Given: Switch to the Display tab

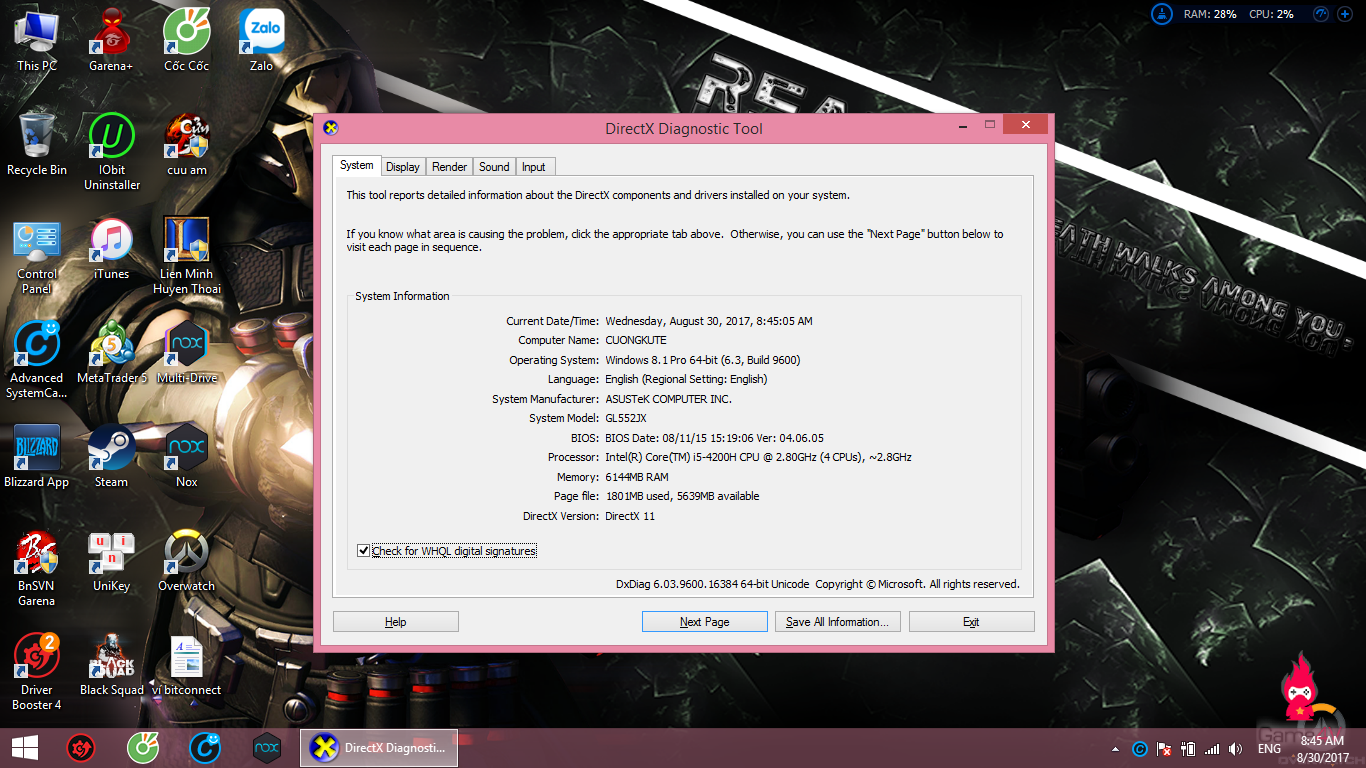Looking at the screenshot, I should (403, 167).
